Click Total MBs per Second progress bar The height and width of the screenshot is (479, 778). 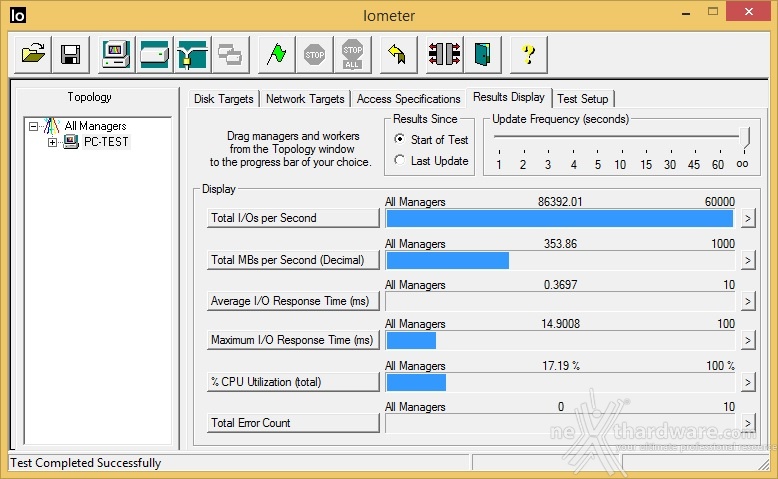560,261
